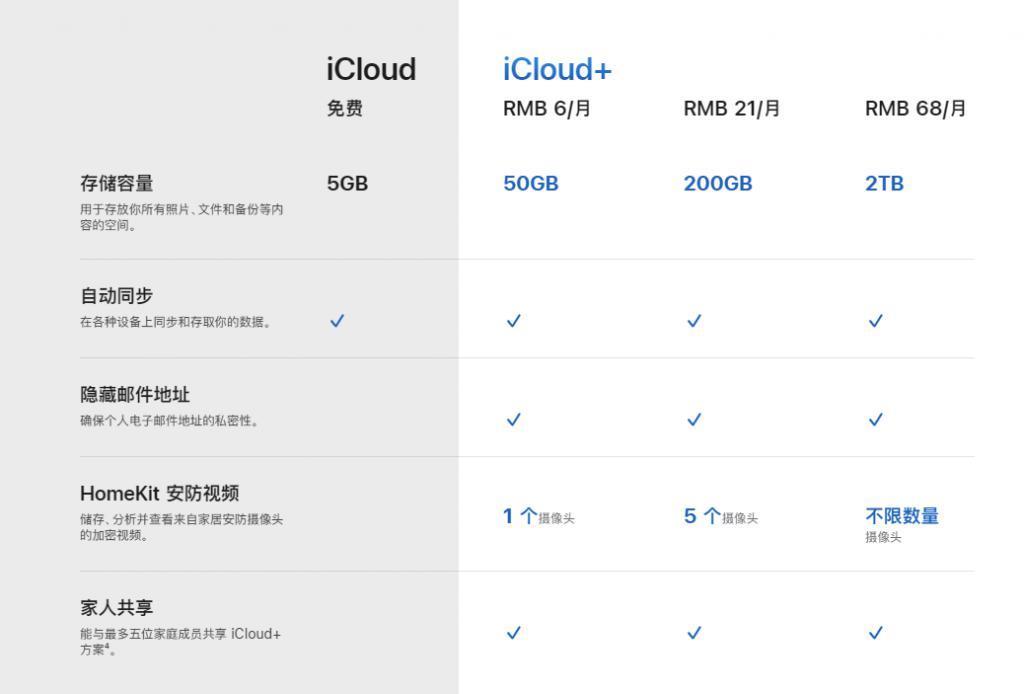Click the 存储容量 feature row label
The height and width of the screenshot is (694, 1024).
click(x=110, y=183)
